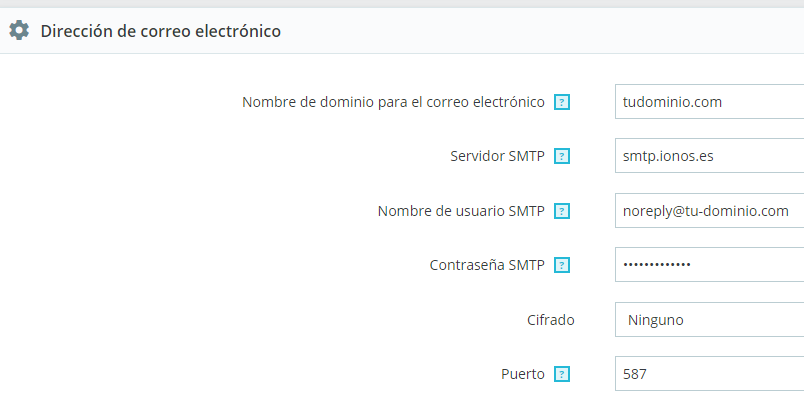Image resolution: width=804 pixels, height=414 pixels.
Task: Click the "Puerto" label text
Action: click(x=523, y=375)
